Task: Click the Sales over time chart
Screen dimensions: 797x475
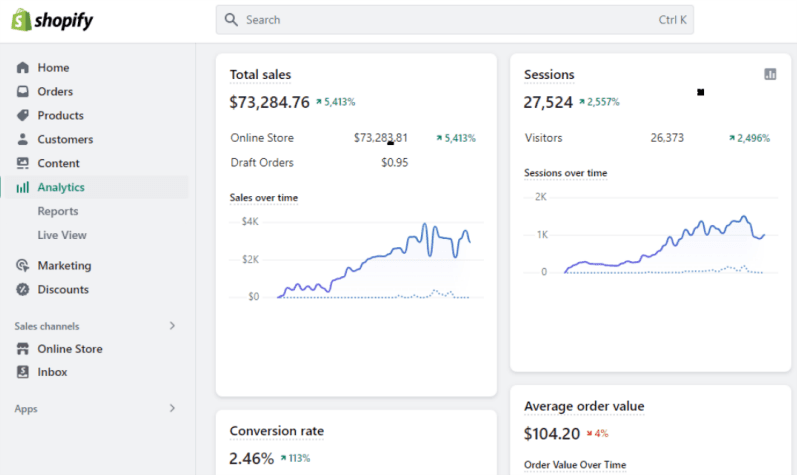Action: coord(370,260)
